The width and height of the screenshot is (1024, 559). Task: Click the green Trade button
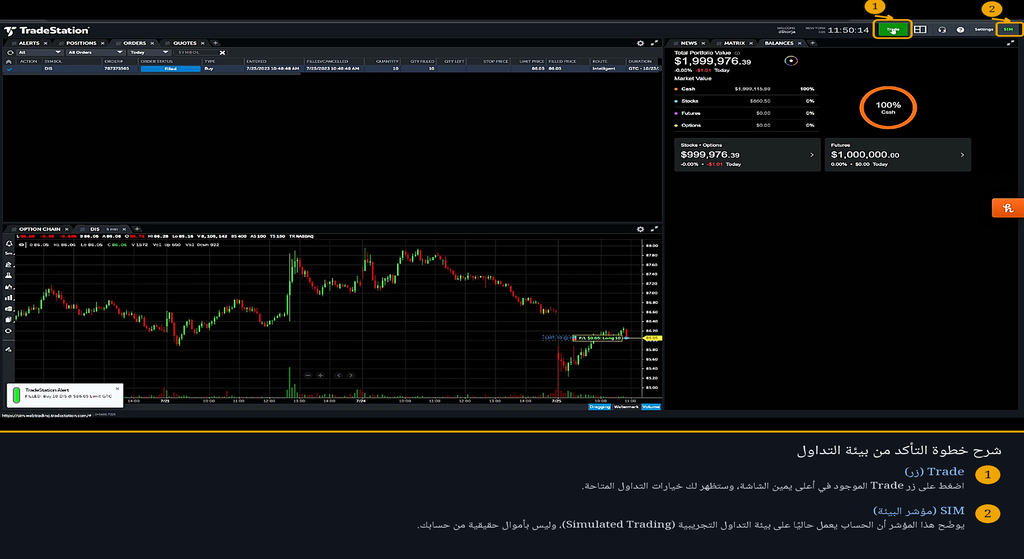(x=893, y=29)
